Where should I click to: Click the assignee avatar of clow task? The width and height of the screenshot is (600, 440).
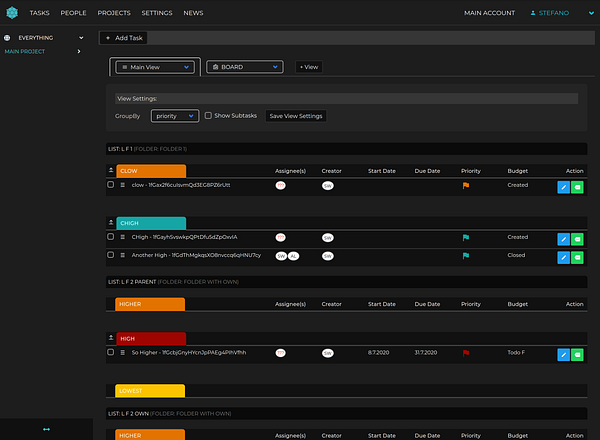280,186
